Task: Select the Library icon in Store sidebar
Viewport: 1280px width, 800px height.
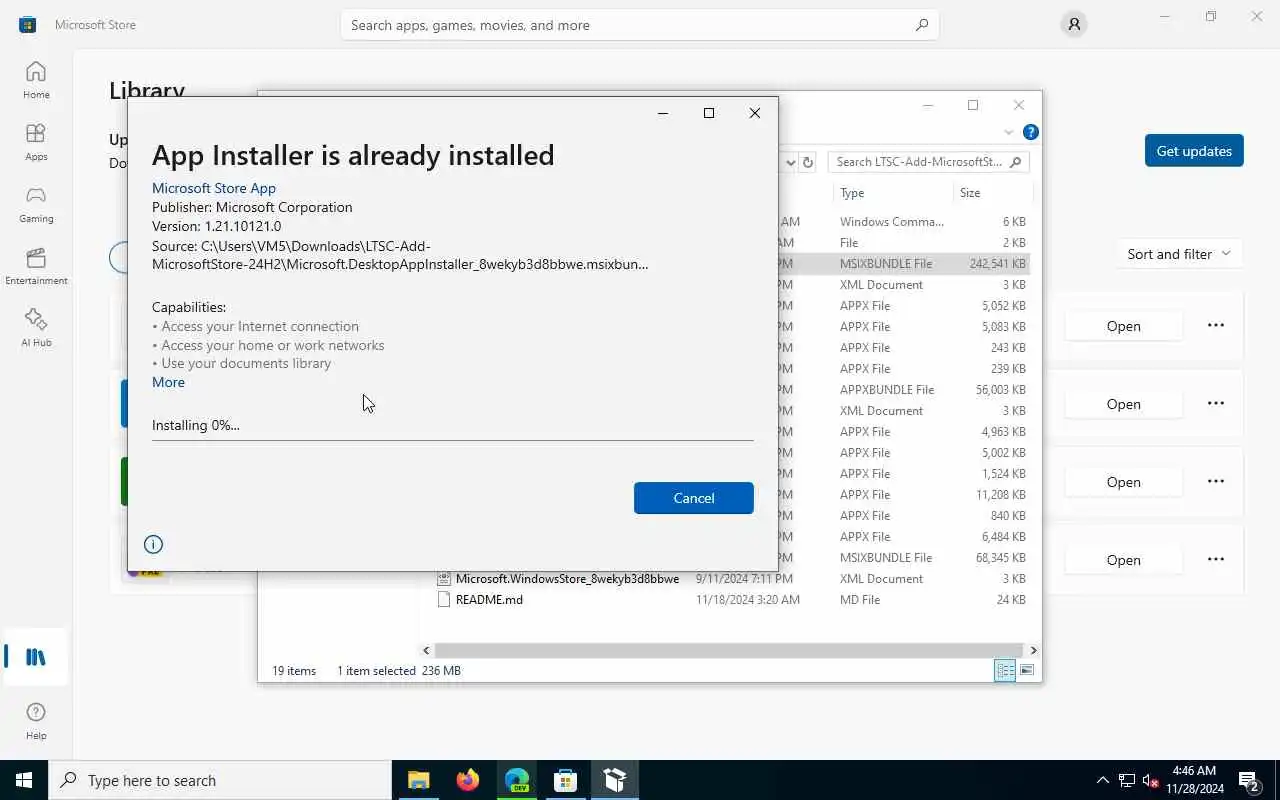Action: [x=36, y=657]
